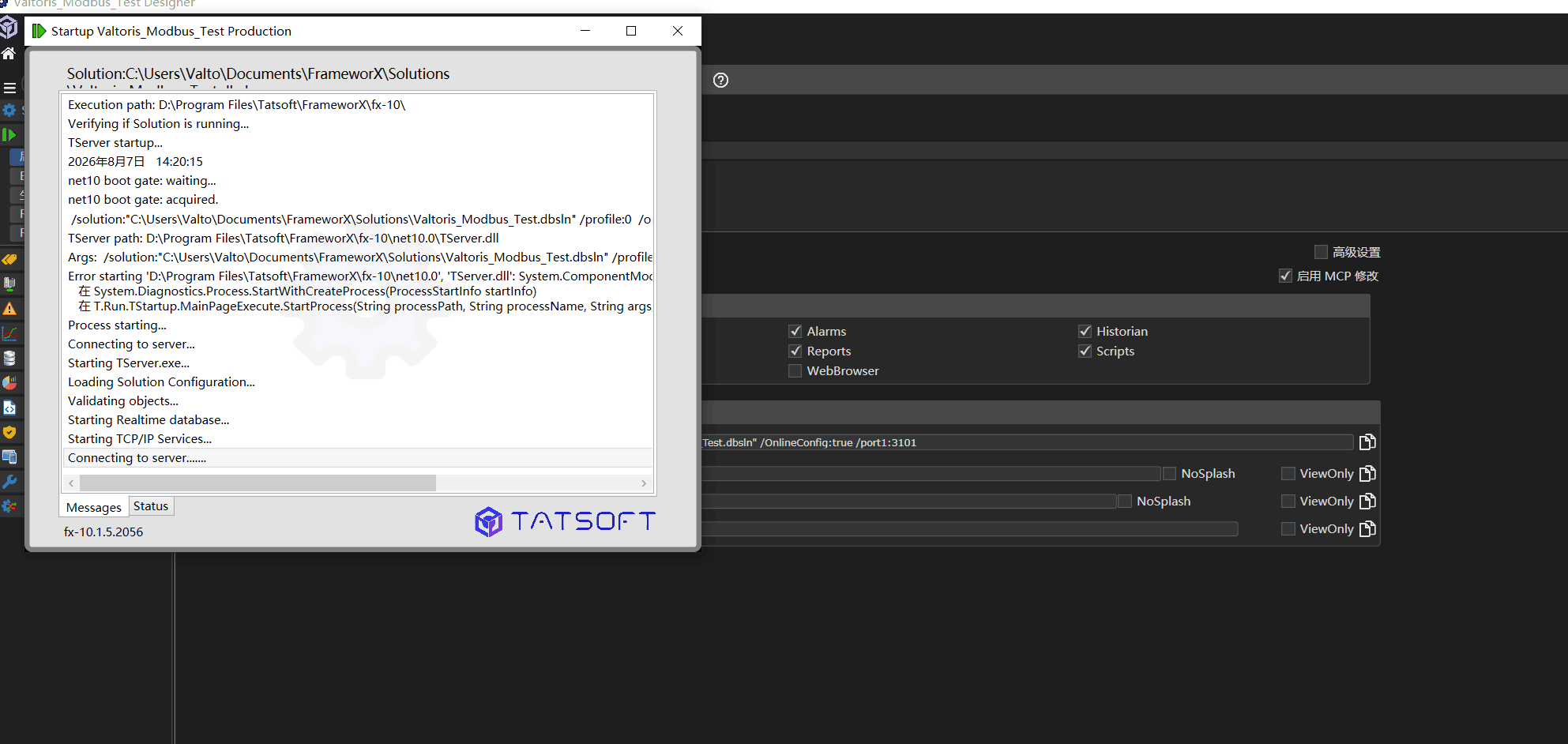Click the Tatsoft logo in the startup dialog
The width and height of the screenshot is (1568, 744).
click(565, 521)
